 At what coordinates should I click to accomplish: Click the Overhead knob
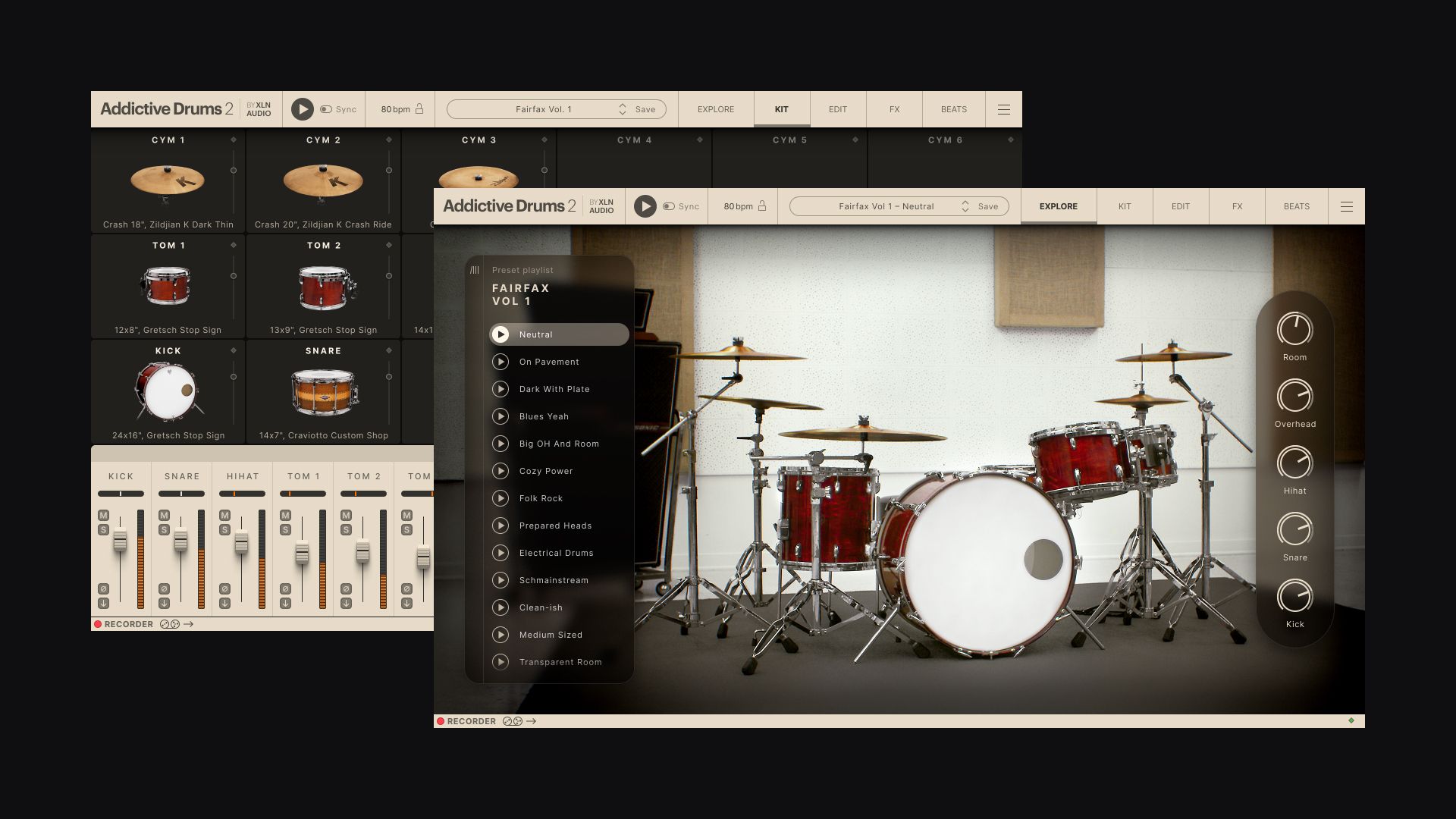click(1294, 397)
